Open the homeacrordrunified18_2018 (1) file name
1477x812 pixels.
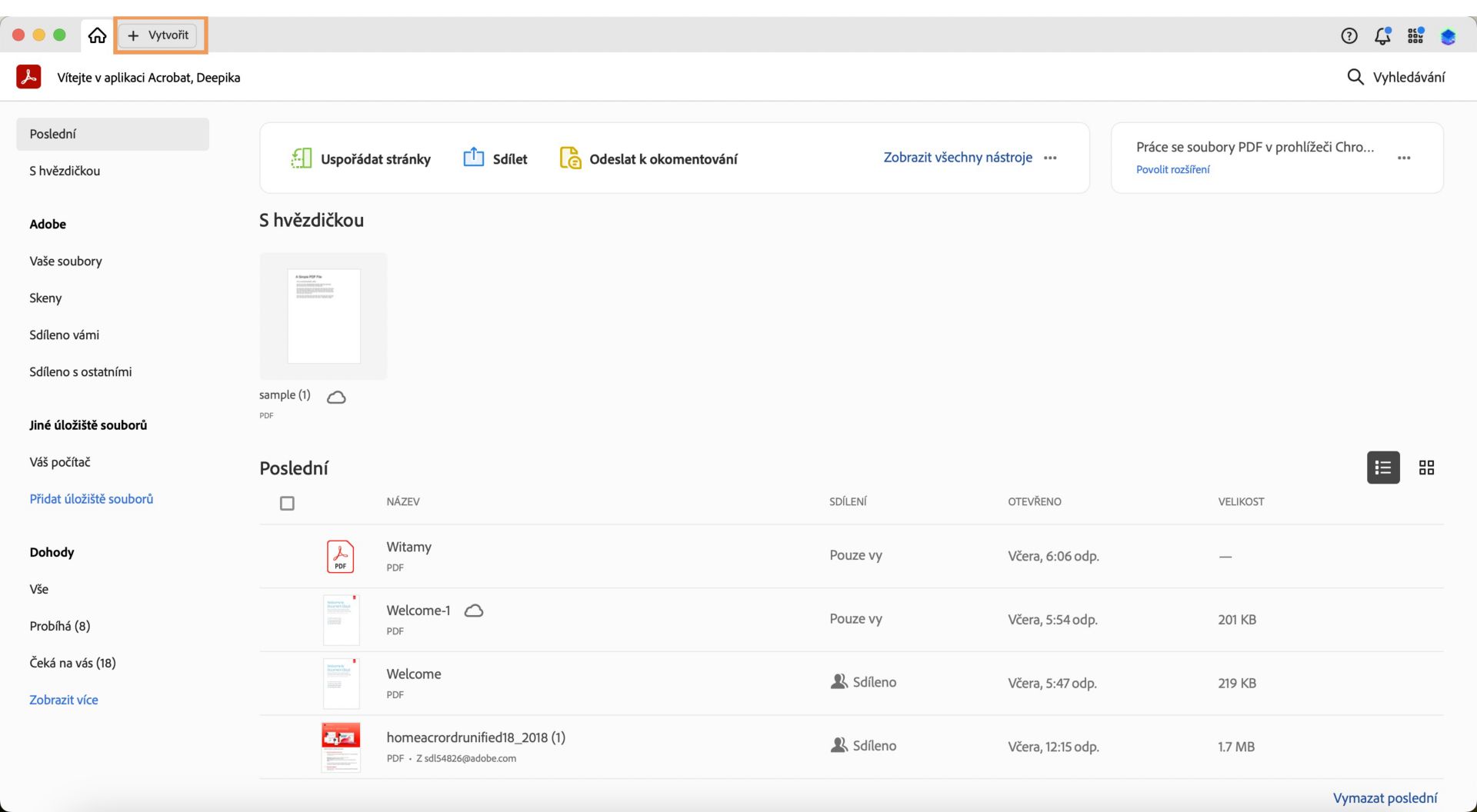coord(475,738)
